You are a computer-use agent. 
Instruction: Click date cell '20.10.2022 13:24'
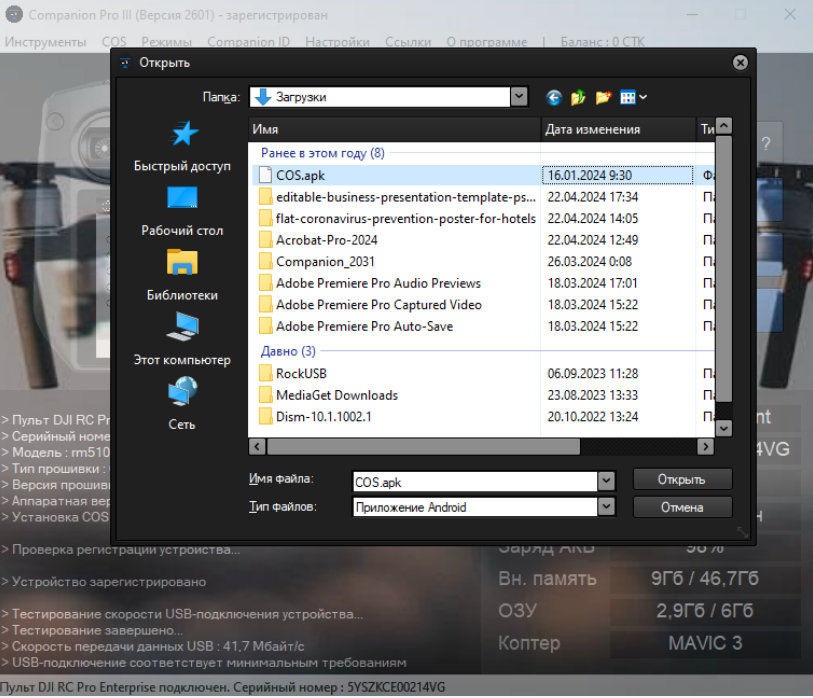click(593, 417)
